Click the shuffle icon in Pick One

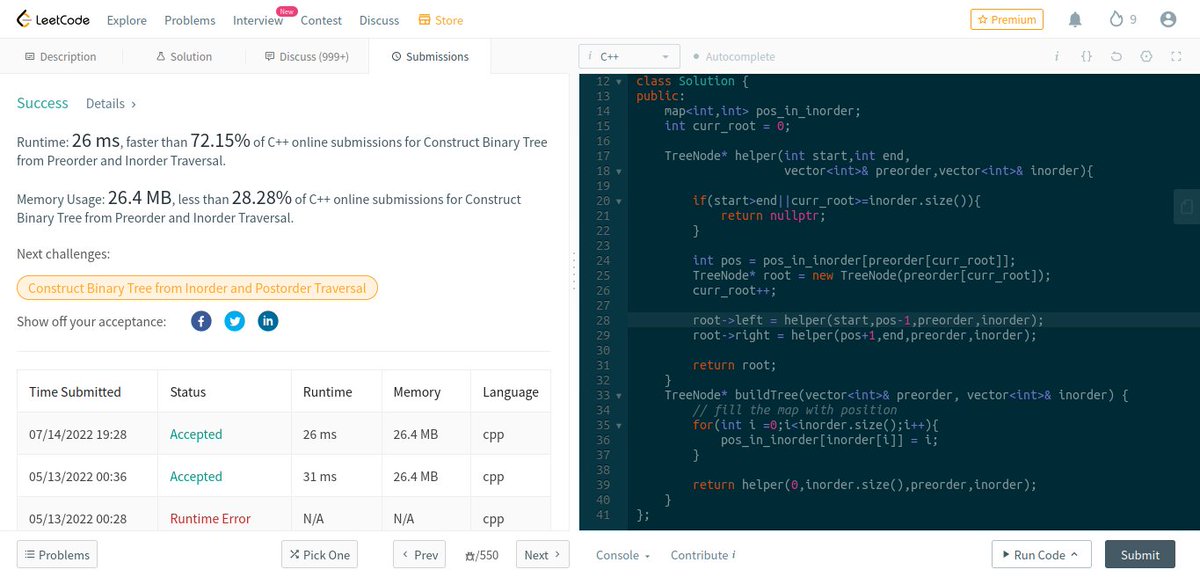(294, 554)
